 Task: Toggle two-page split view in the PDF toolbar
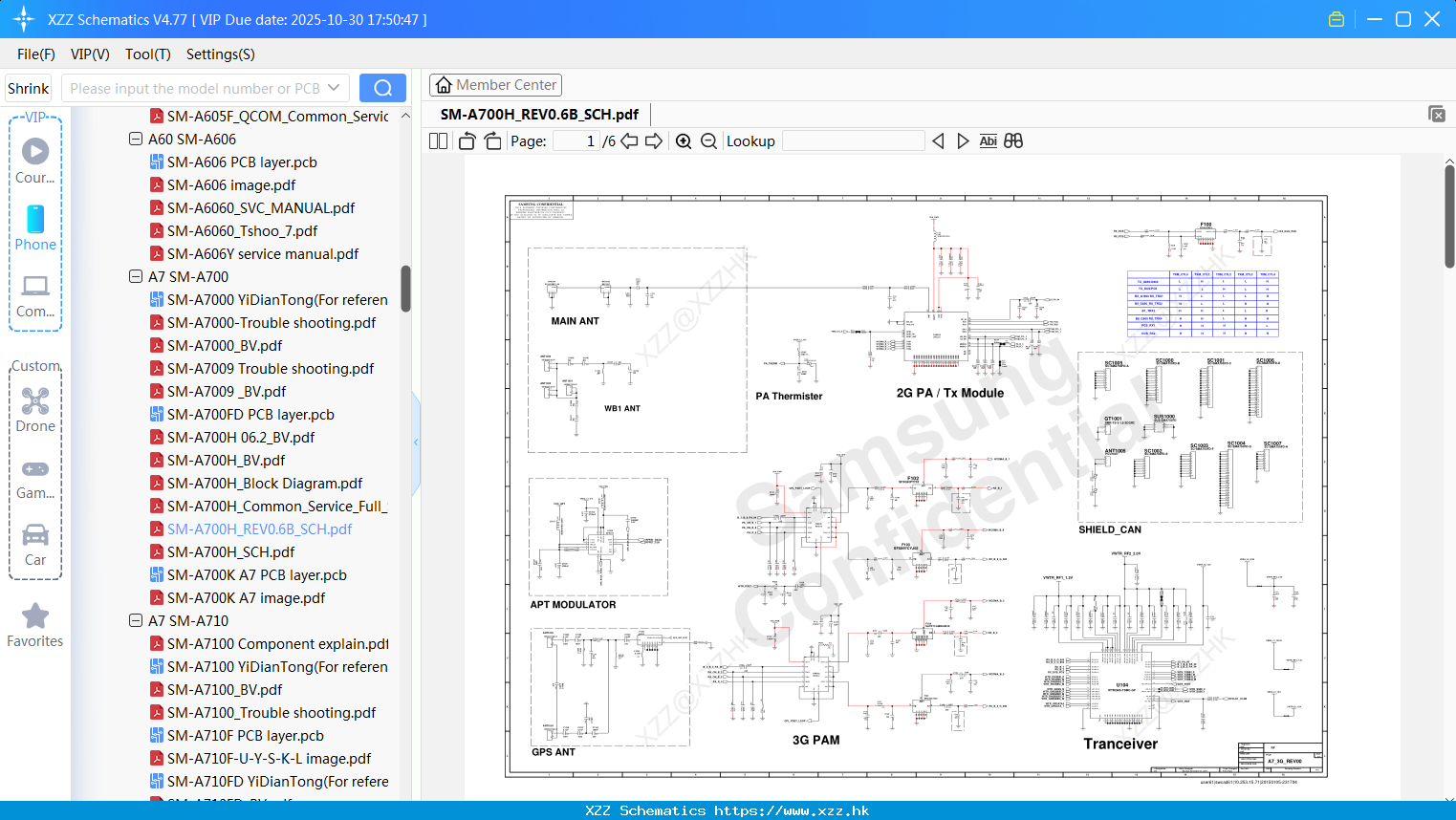click(x=438, y=141)
